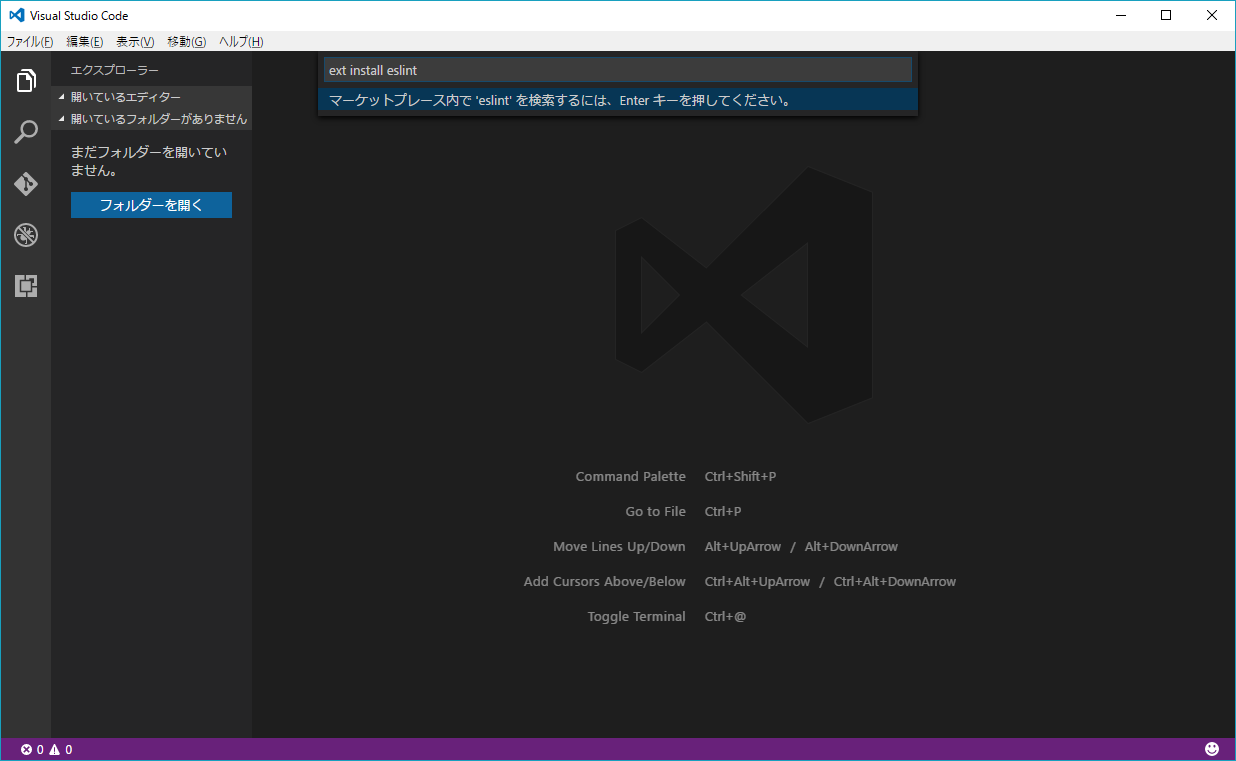Select the Debug icon in the sidebar

(x=25, y=235)
